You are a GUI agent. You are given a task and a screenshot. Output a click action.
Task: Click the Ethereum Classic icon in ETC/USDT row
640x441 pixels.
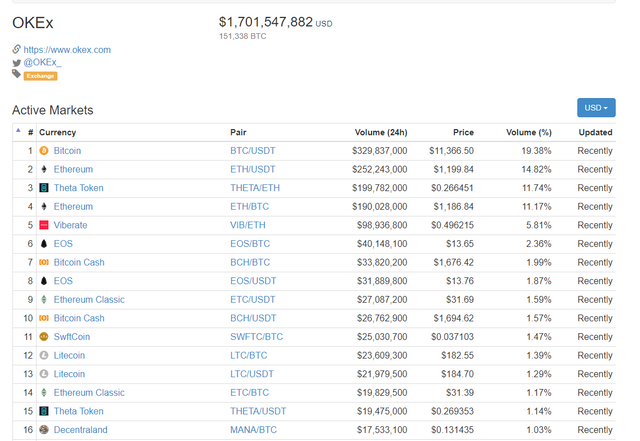tap(44, 299)
